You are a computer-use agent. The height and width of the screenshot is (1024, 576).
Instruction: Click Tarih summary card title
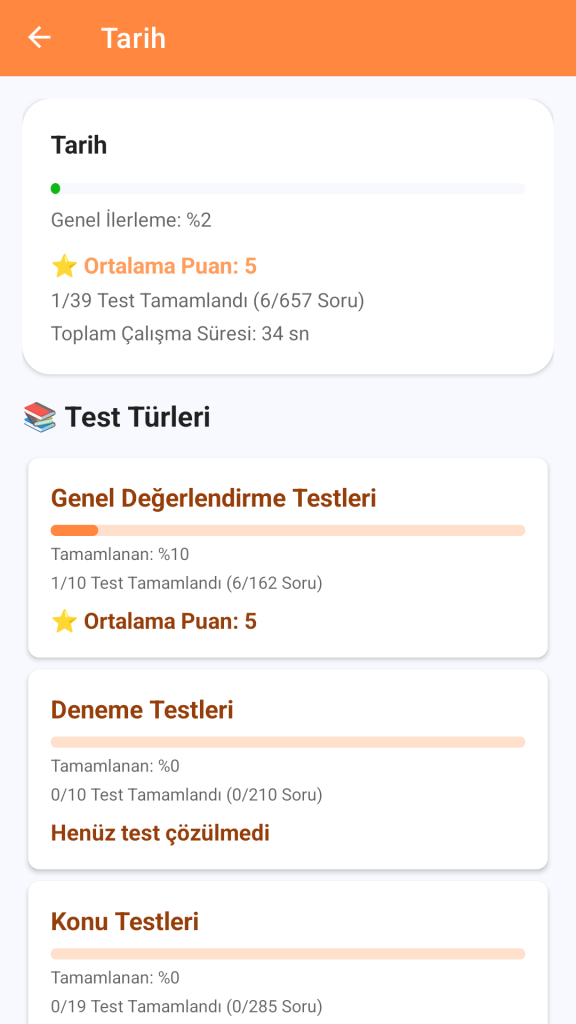tap(79, 145)
